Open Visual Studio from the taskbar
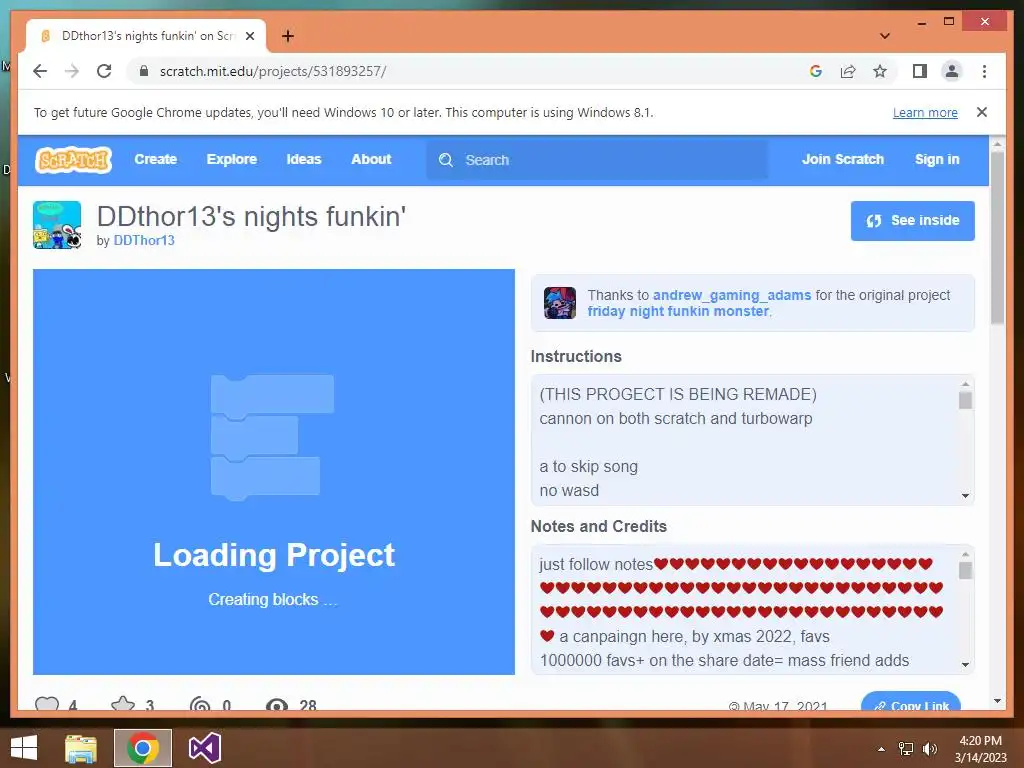Screen dimensions: 1024x768 point(204,748)
